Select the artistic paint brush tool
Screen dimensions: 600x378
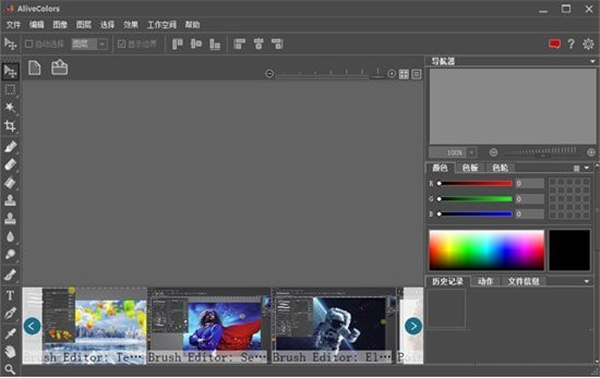[10, 274]
